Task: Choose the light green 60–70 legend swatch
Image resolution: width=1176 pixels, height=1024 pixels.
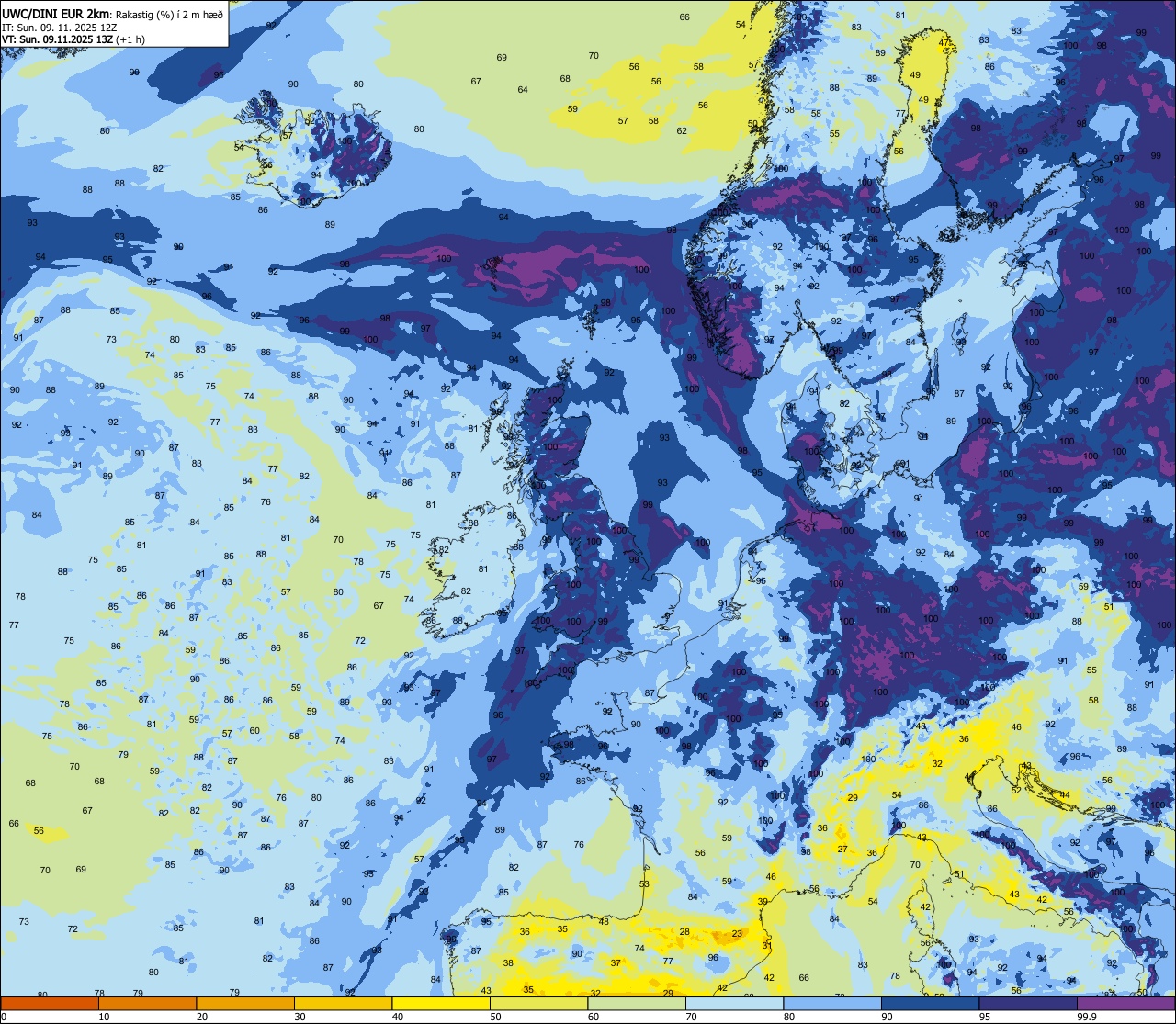Action: click(x=637, y=1003)
